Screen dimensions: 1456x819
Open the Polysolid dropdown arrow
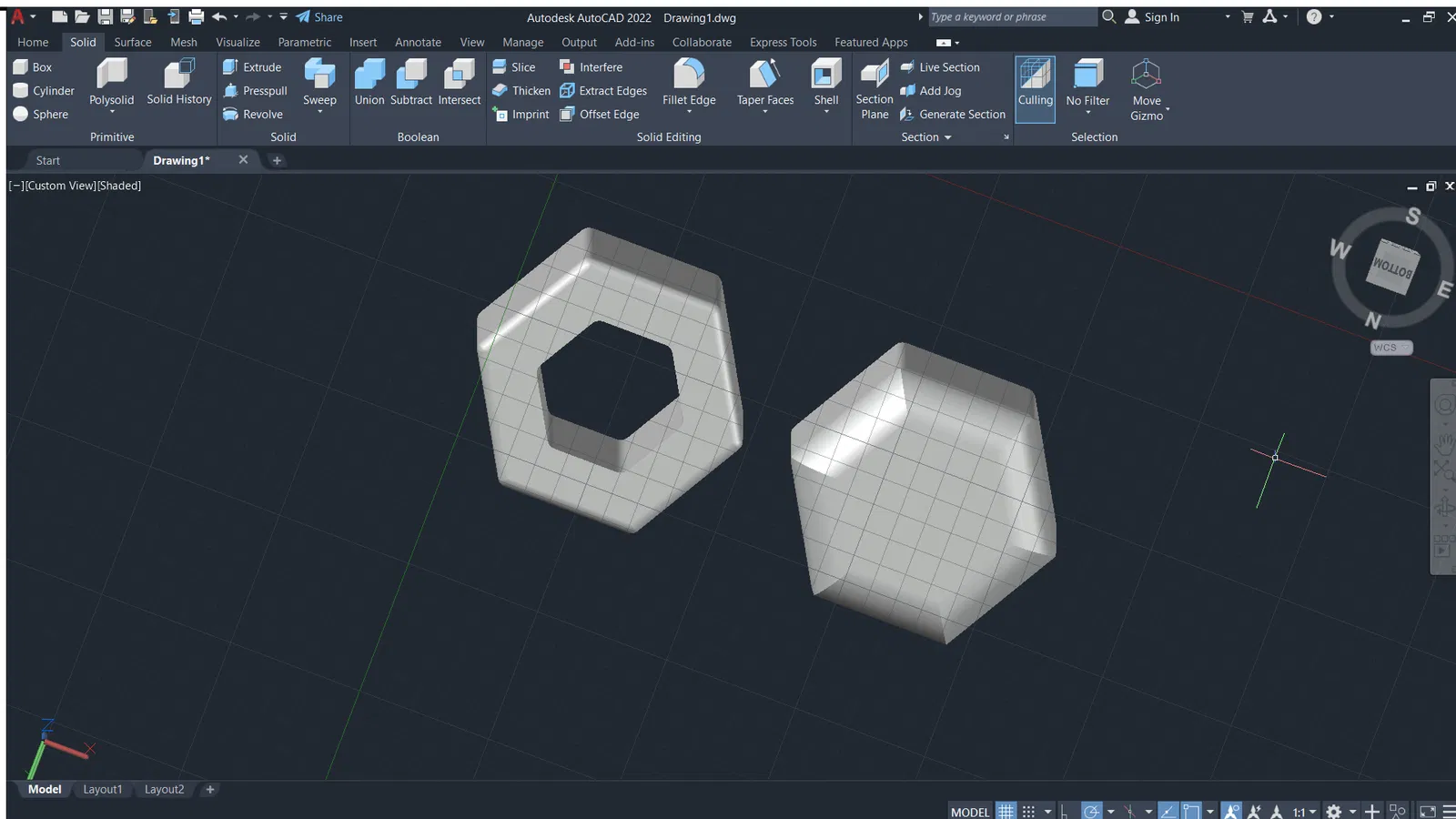pyautogui.click(x=112, y=112)
